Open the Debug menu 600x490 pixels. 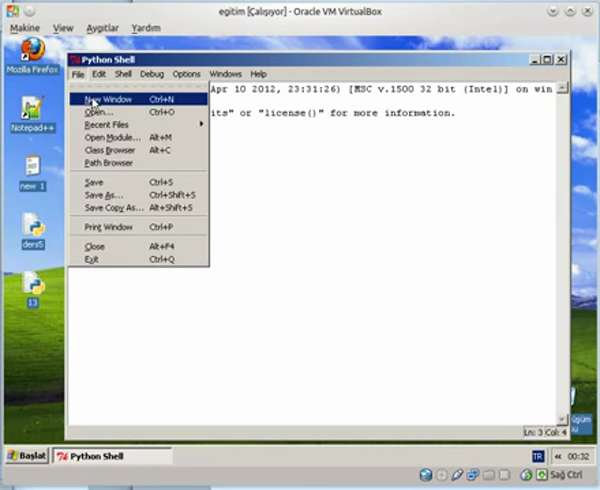point(152,74)
